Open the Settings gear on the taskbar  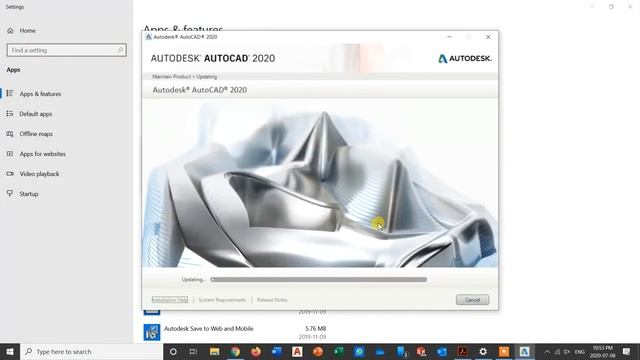(x=483, y=351)
